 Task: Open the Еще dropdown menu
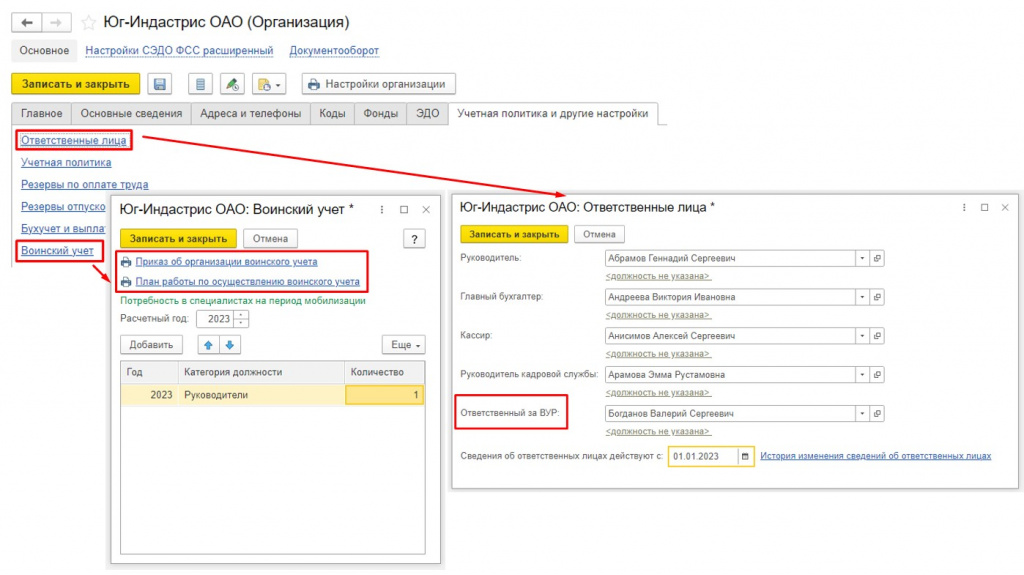click(404, 344)
